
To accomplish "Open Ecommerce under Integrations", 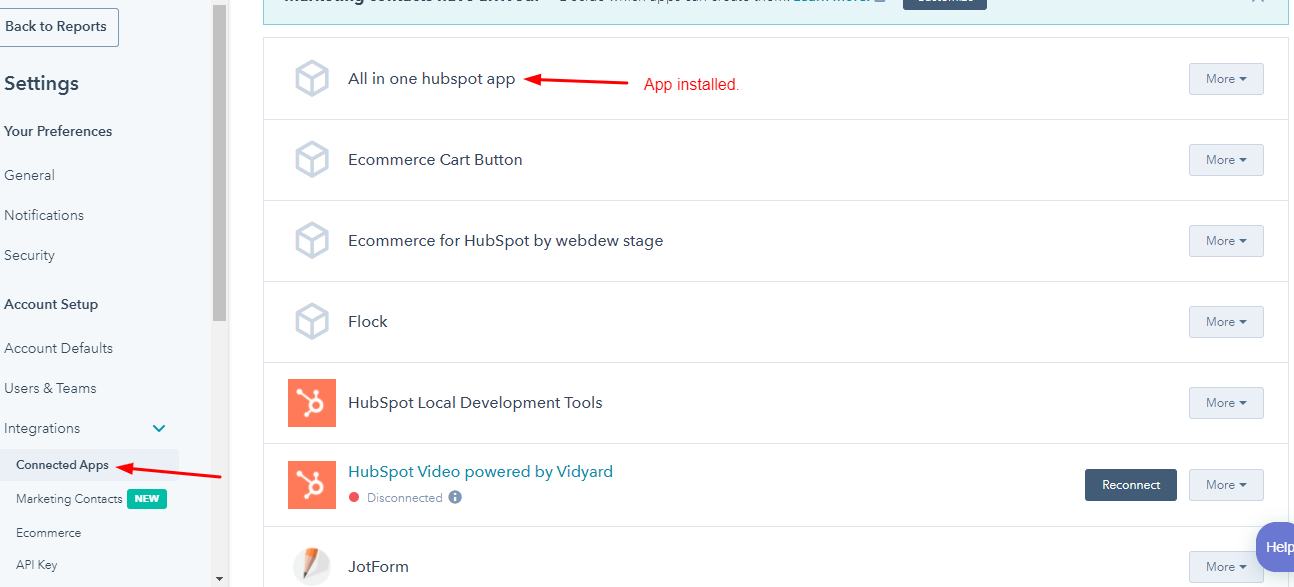I will (49, 533).
